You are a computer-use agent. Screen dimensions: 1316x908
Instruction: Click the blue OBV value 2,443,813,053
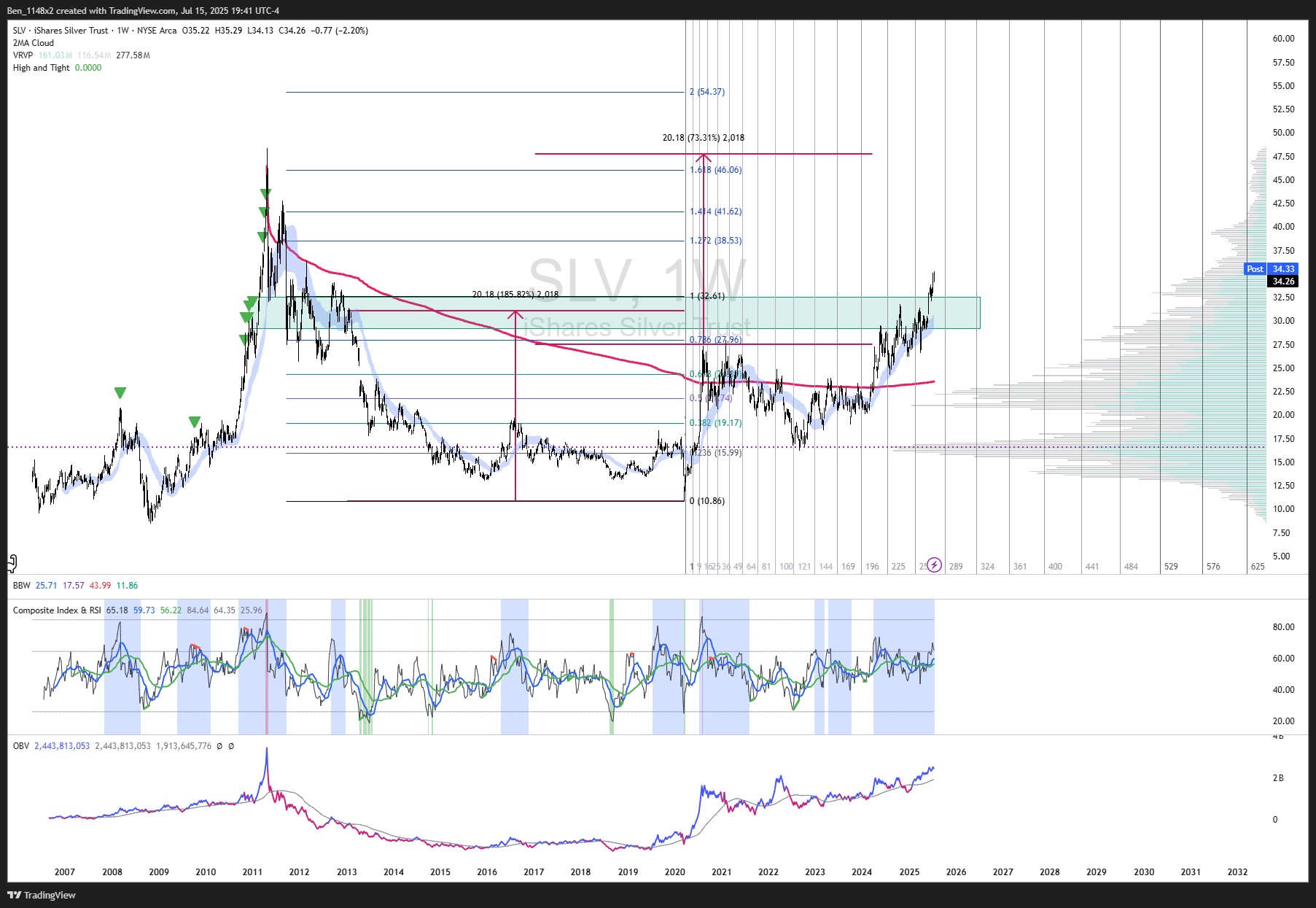[62, 746]
